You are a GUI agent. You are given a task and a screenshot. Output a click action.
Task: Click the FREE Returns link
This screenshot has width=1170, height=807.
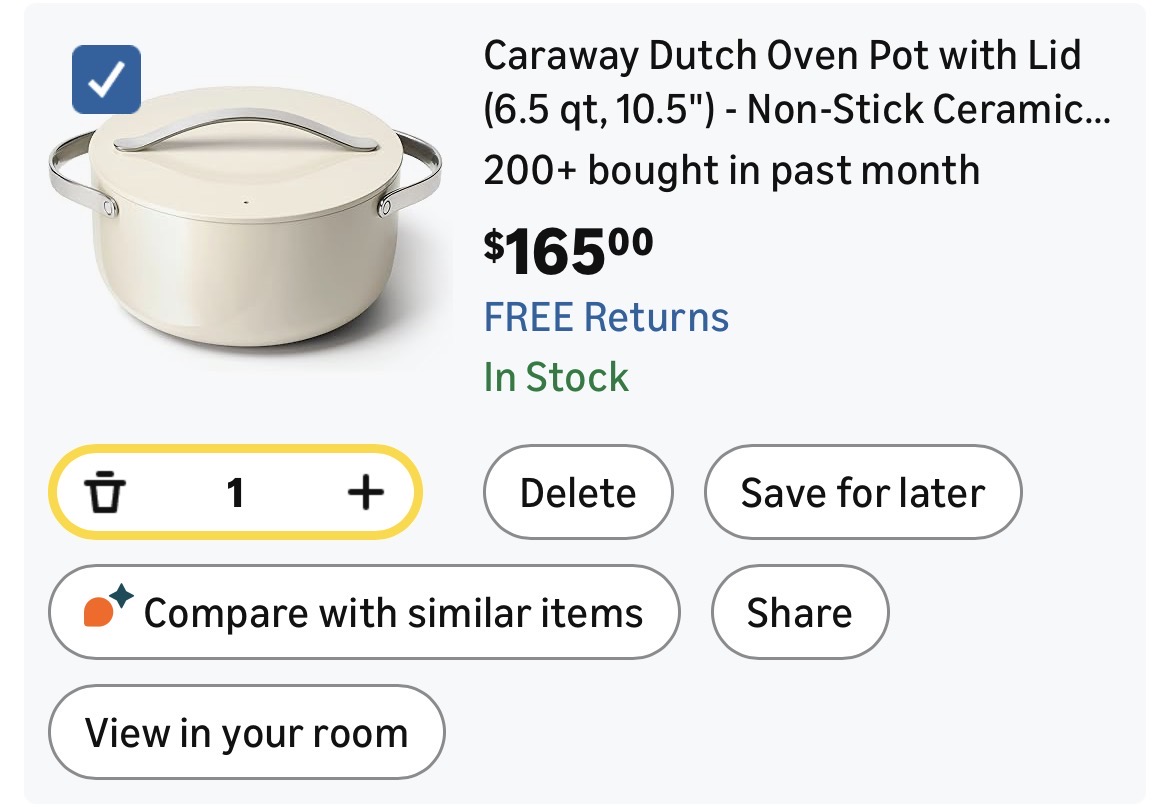pyautogui.click(x=606, y=317)
